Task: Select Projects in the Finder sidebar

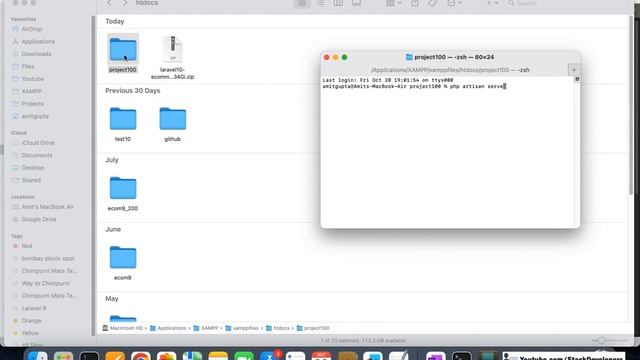Action: click(32, 104)
